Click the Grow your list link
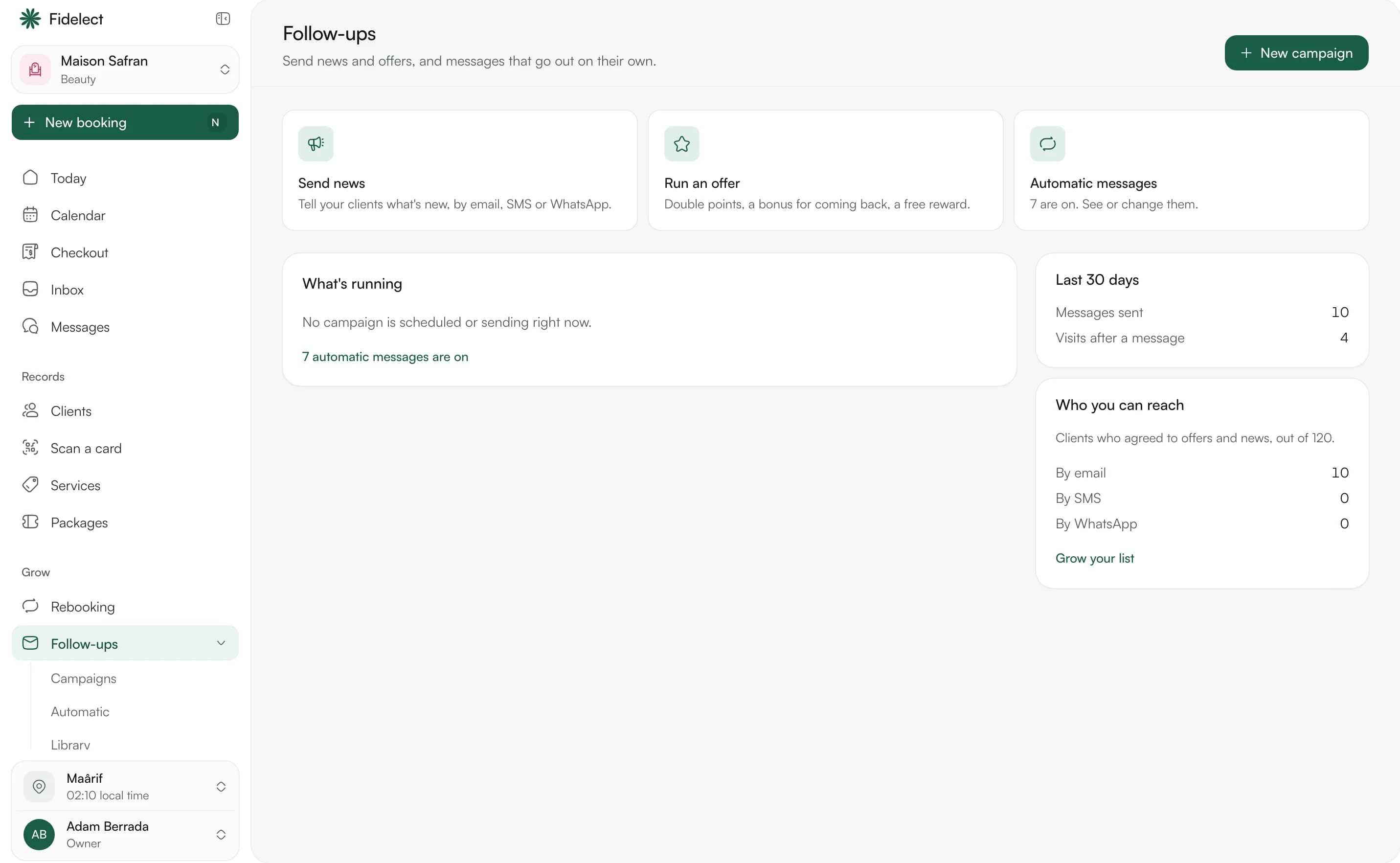 pos(1095,558)
